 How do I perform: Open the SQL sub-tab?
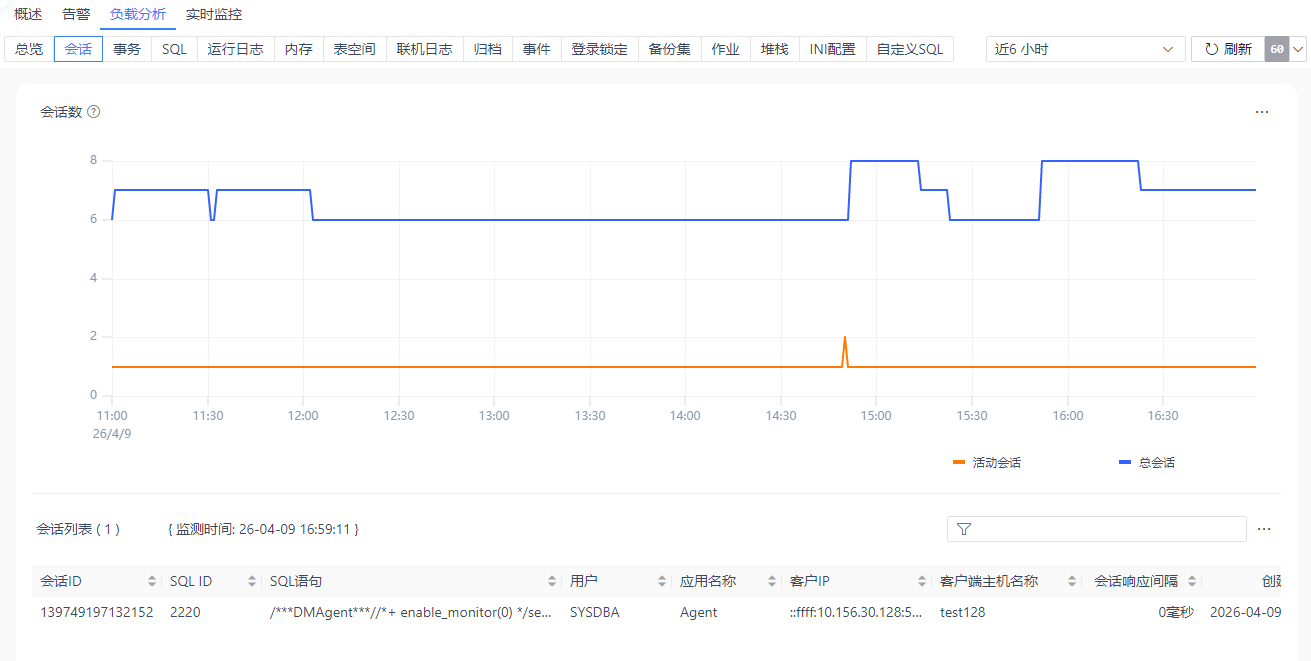click(174, 49)
